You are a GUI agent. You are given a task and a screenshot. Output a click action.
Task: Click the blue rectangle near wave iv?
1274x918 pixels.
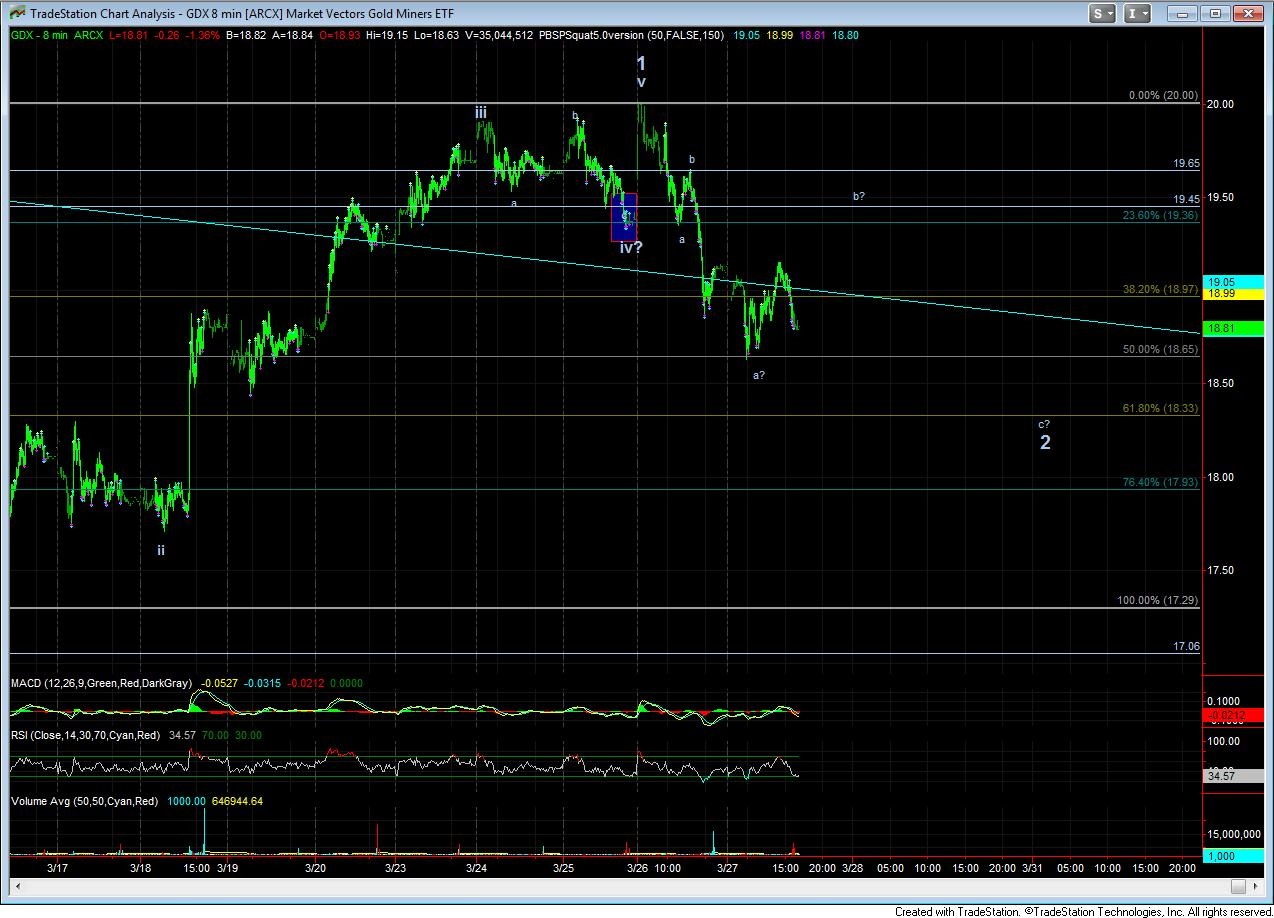[623, 217]
